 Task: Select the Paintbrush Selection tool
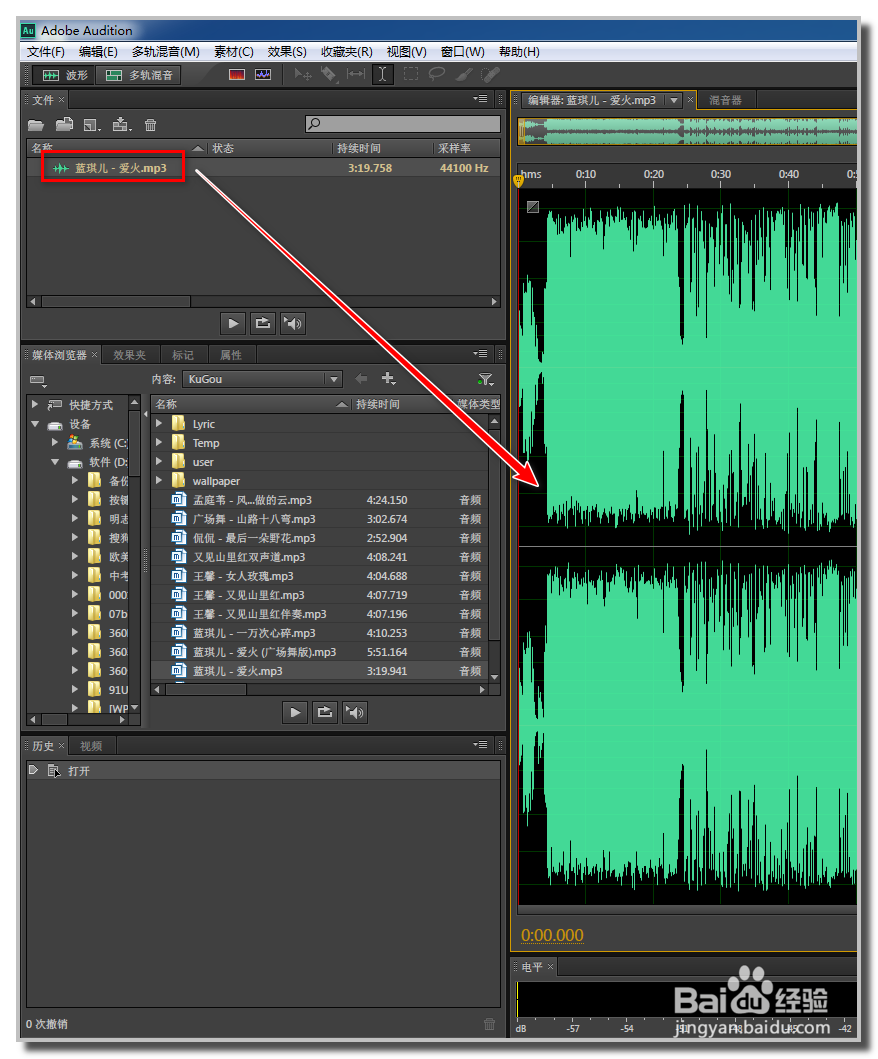[463, 74]
